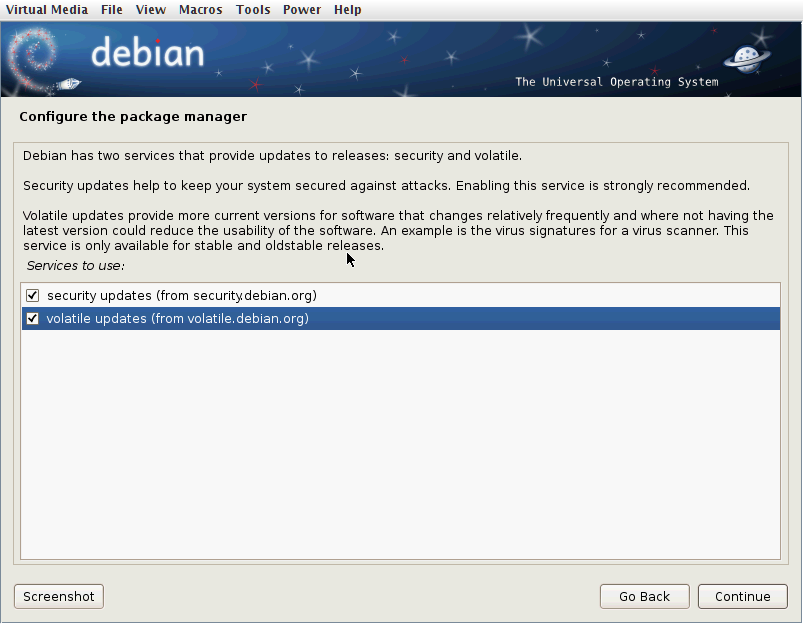Click the planet icon in banner
This screenshot has height=624, width=803.
pyautogui.click(x=747, y=59)
